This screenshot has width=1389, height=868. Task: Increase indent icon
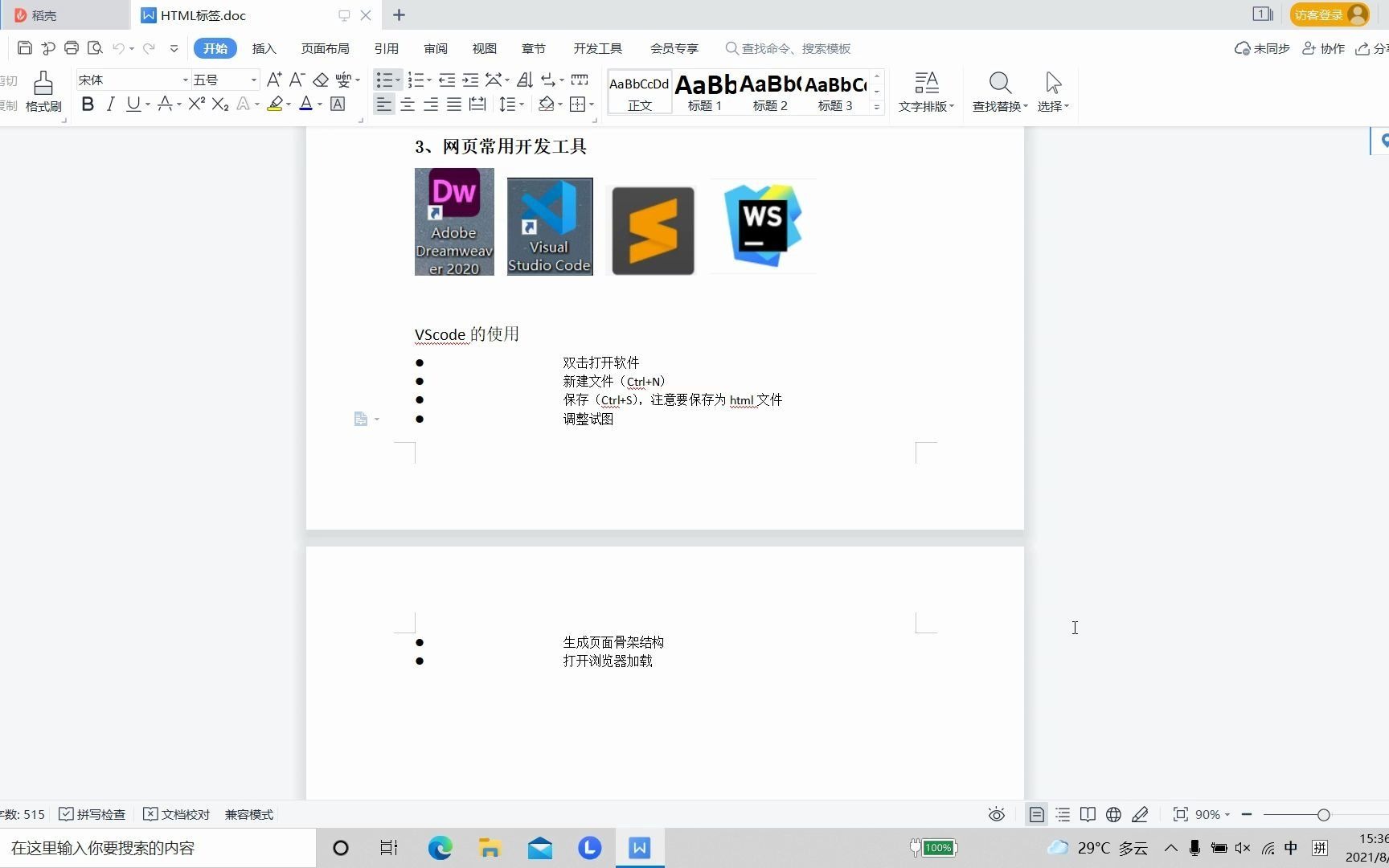click(x=470, y=80)
